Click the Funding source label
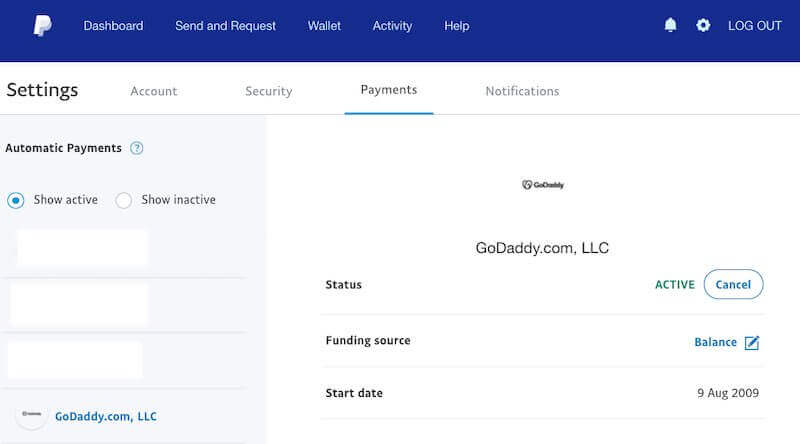 [368, 340]
